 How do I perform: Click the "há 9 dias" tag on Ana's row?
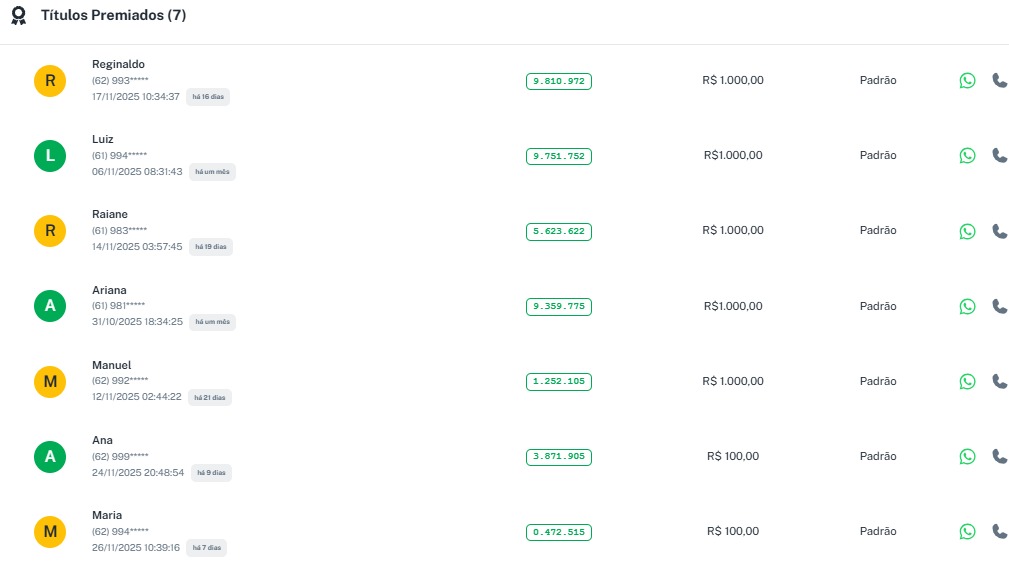(x=212, y=472)
